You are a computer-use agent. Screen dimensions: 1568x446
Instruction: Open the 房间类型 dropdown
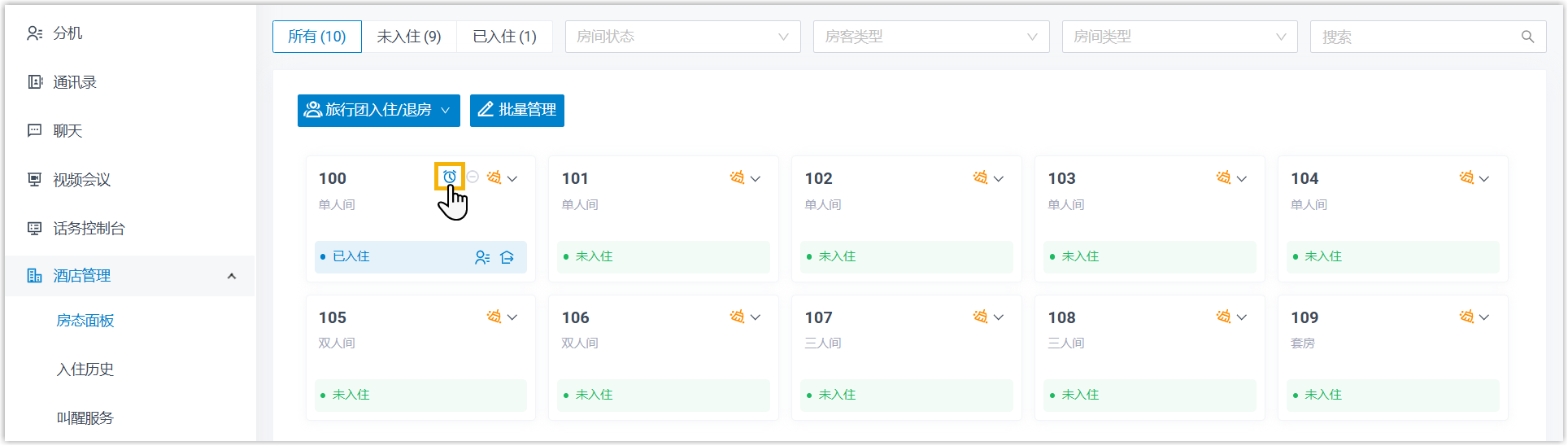[1179, 37]
